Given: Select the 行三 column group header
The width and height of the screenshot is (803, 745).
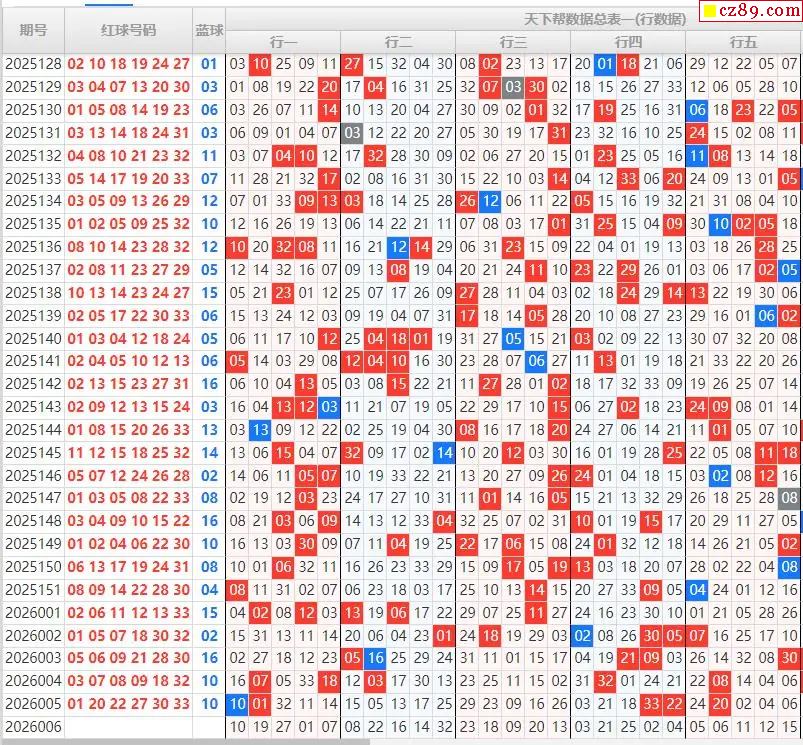Looking at the screenshot, I should 513,42.
